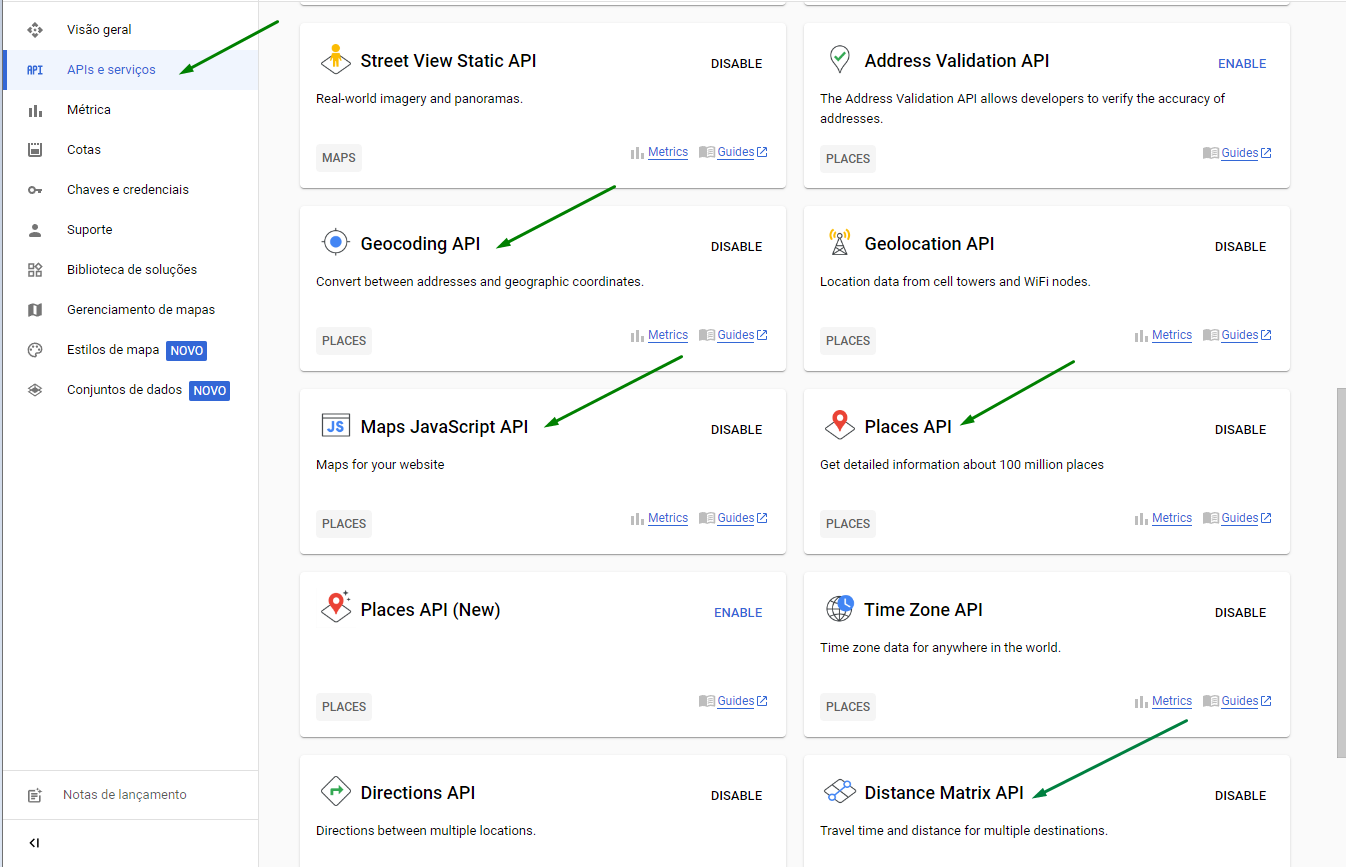The image size is (1346, 867).
Task: Click the Places API (New) icon
Action: click(x=336, y=607)
